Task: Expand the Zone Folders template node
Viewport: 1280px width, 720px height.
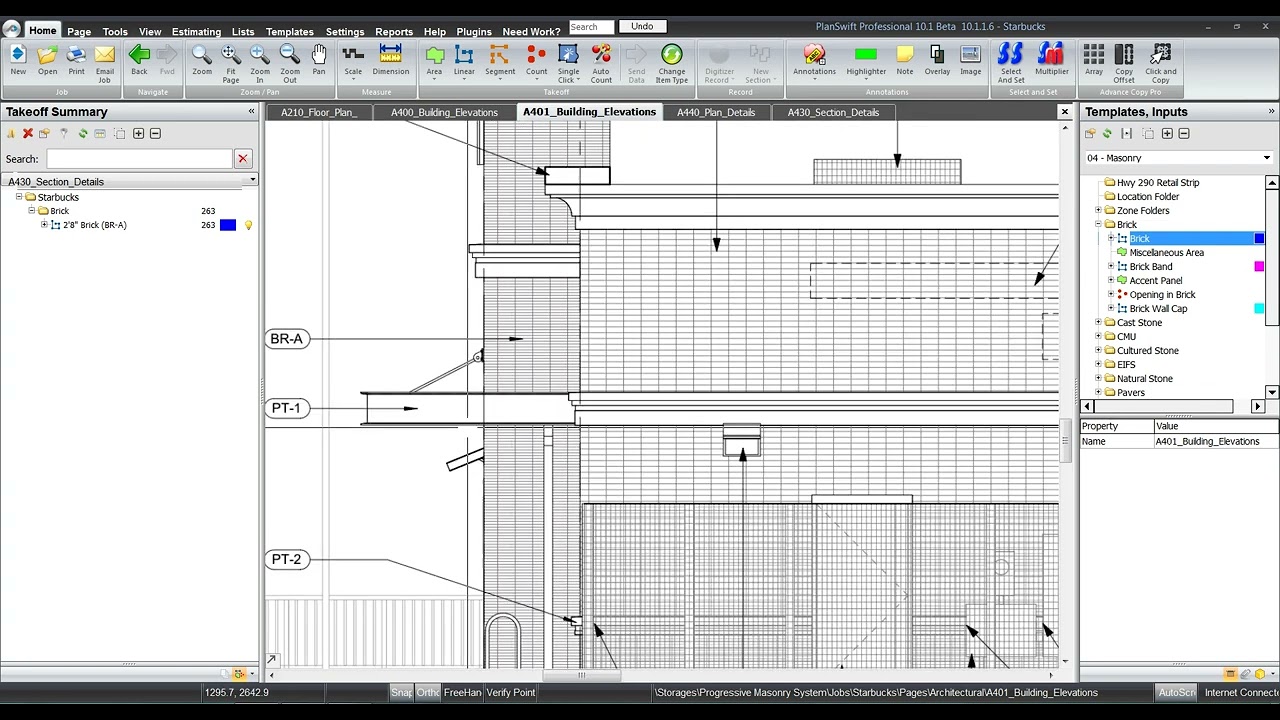Action: (x=1098, y=211)
